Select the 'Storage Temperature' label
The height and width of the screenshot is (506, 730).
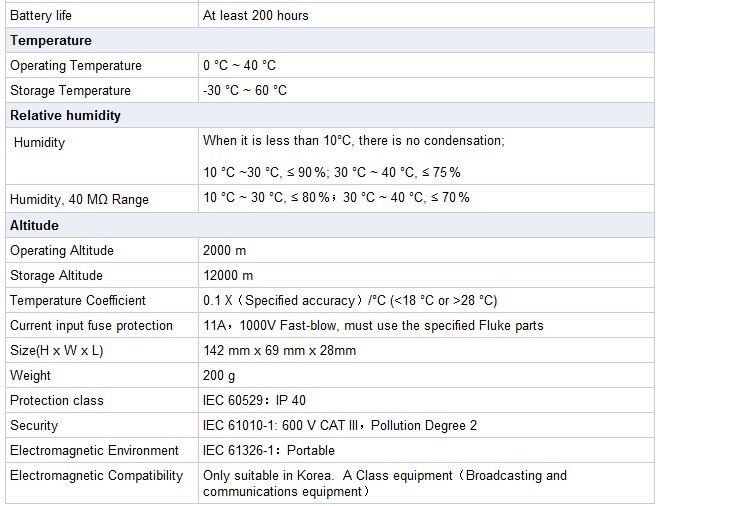tap(70, 91)
